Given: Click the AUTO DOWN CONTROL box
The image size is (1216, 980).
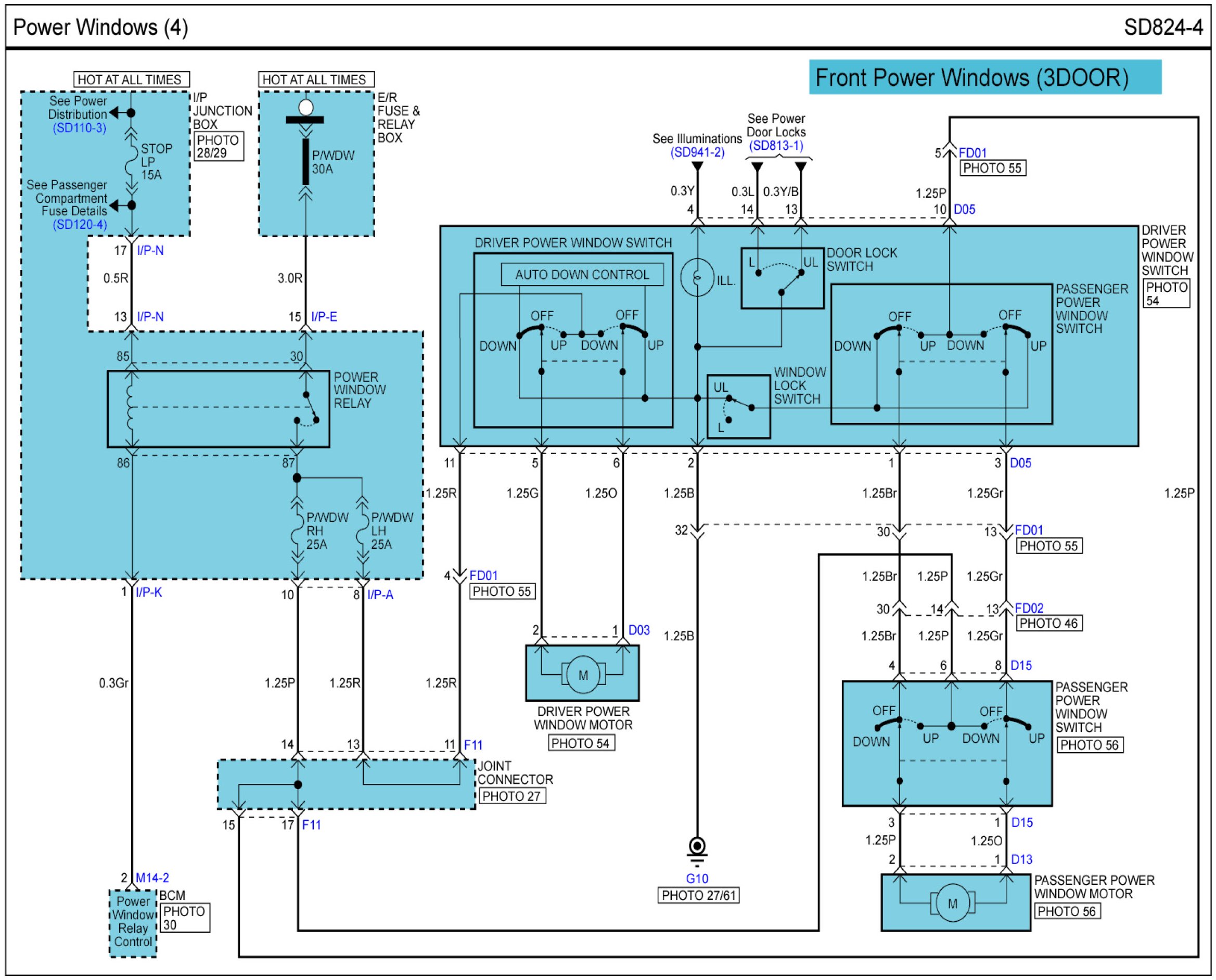Looking at the screenshot, I should click(582, 275).
